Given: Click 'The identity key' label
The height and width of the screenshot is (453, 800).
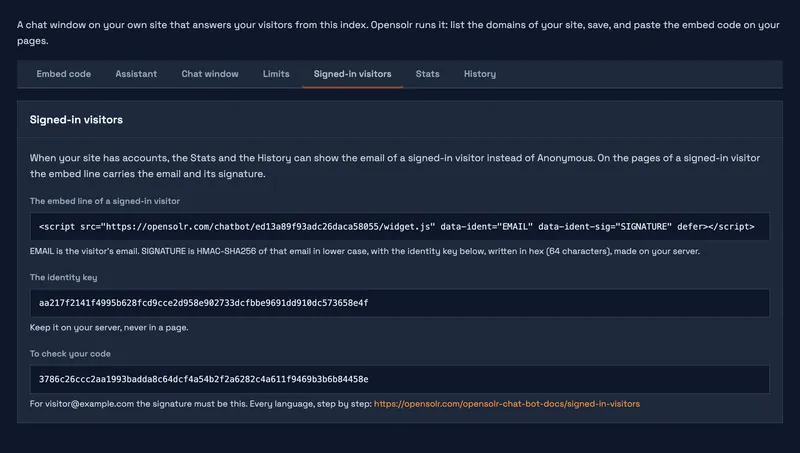Looking at the screenshot, I should click(63, 278).
